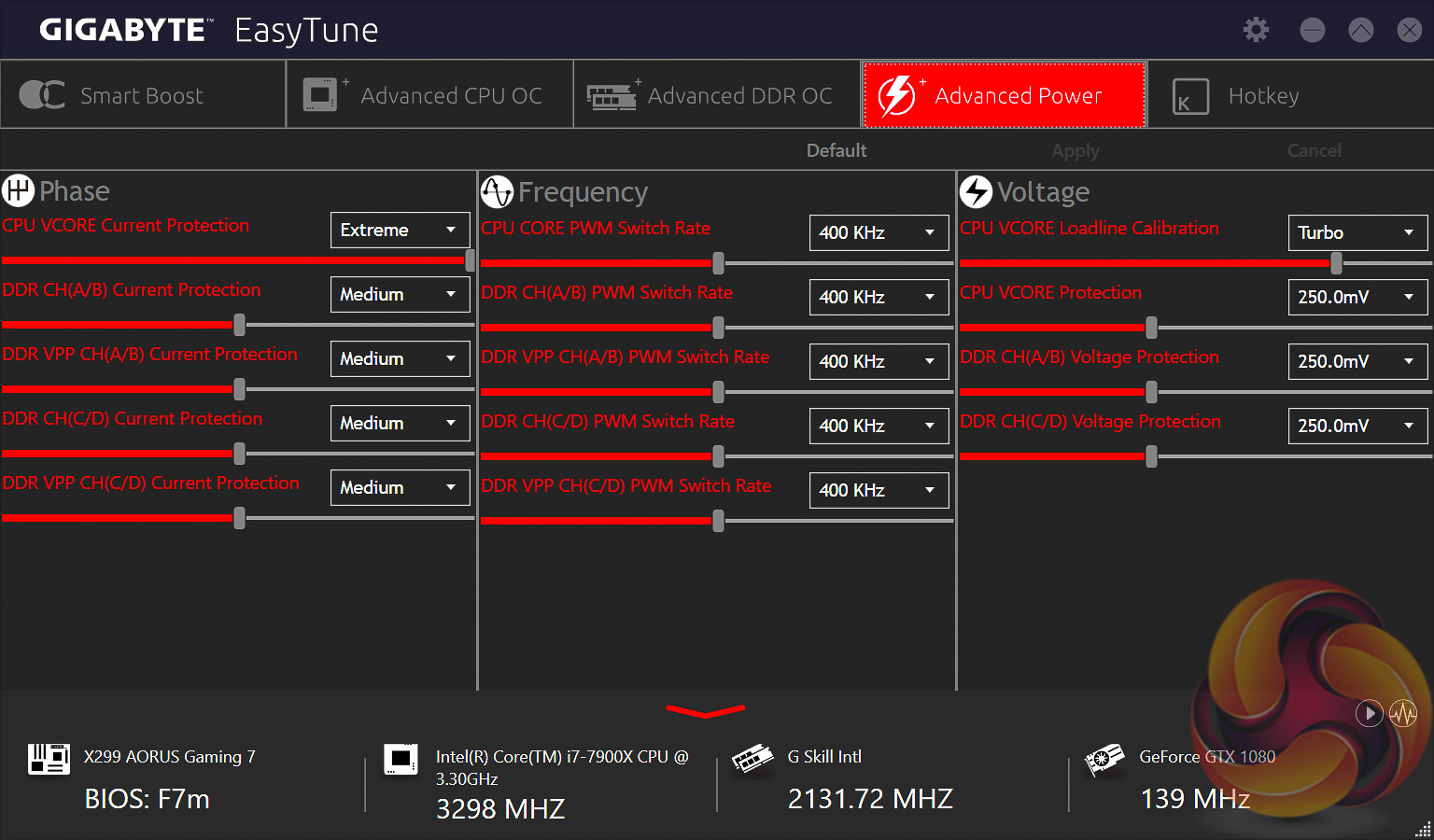Viewport: 1434px width, 840px height.
Task: Open DDR VPP CH(C/D) PWM Switch Rate dropdown
Action: (879, 490)
